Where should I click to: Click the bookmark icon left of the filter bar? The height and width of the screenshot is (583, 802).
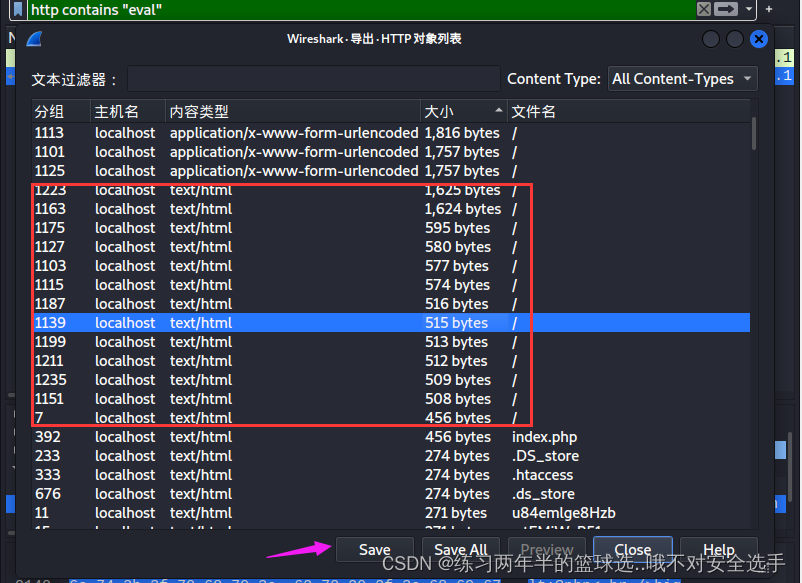click(18, 9)
